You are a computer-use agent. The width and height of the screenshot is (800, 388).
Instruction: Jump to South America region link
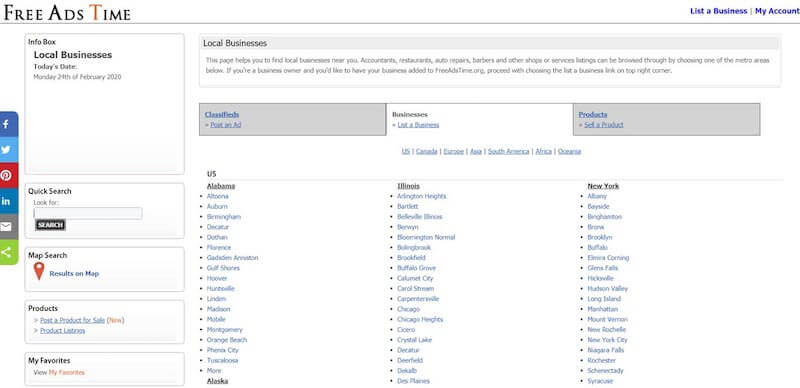[x=508, y=151]
